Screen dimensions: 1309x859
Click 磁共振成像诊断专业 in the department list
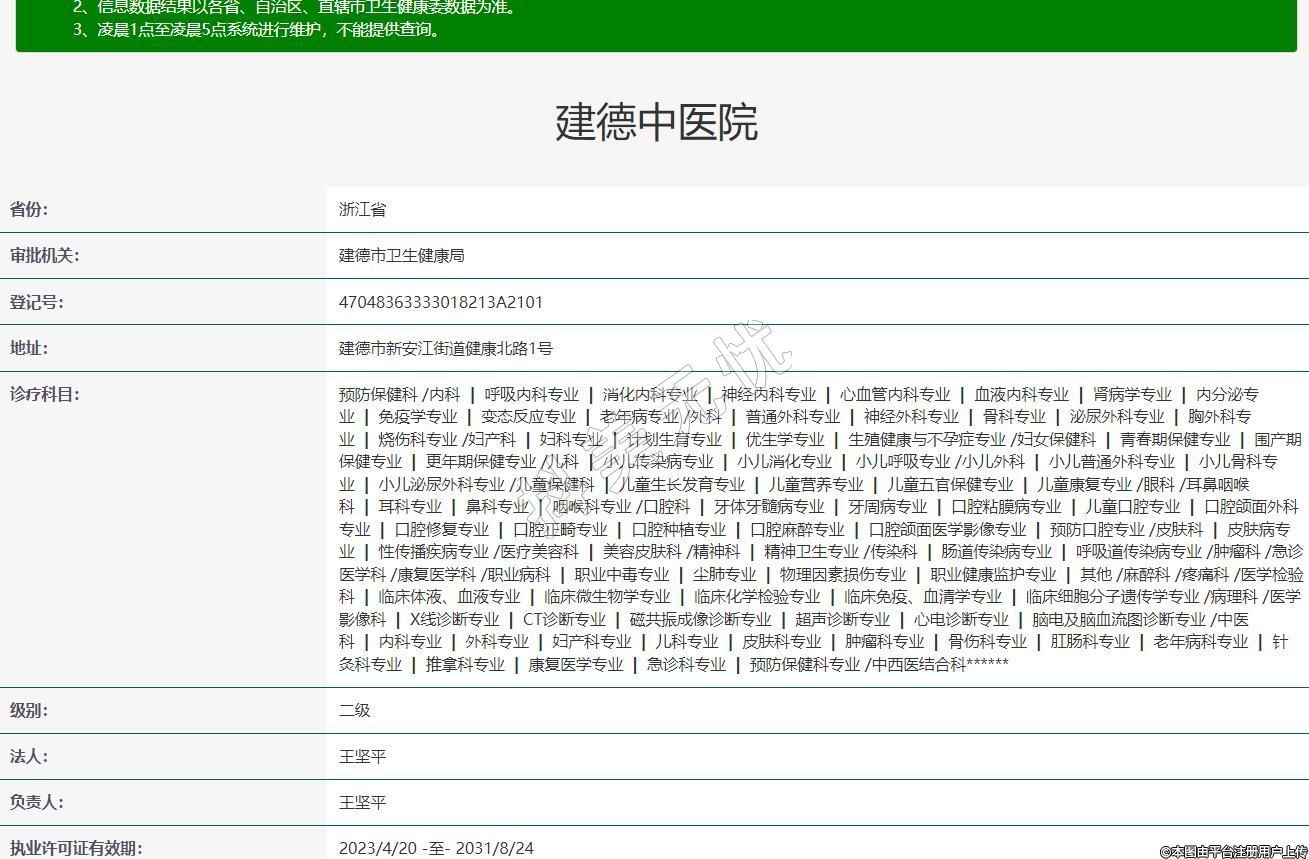click(x=700, y=619)
